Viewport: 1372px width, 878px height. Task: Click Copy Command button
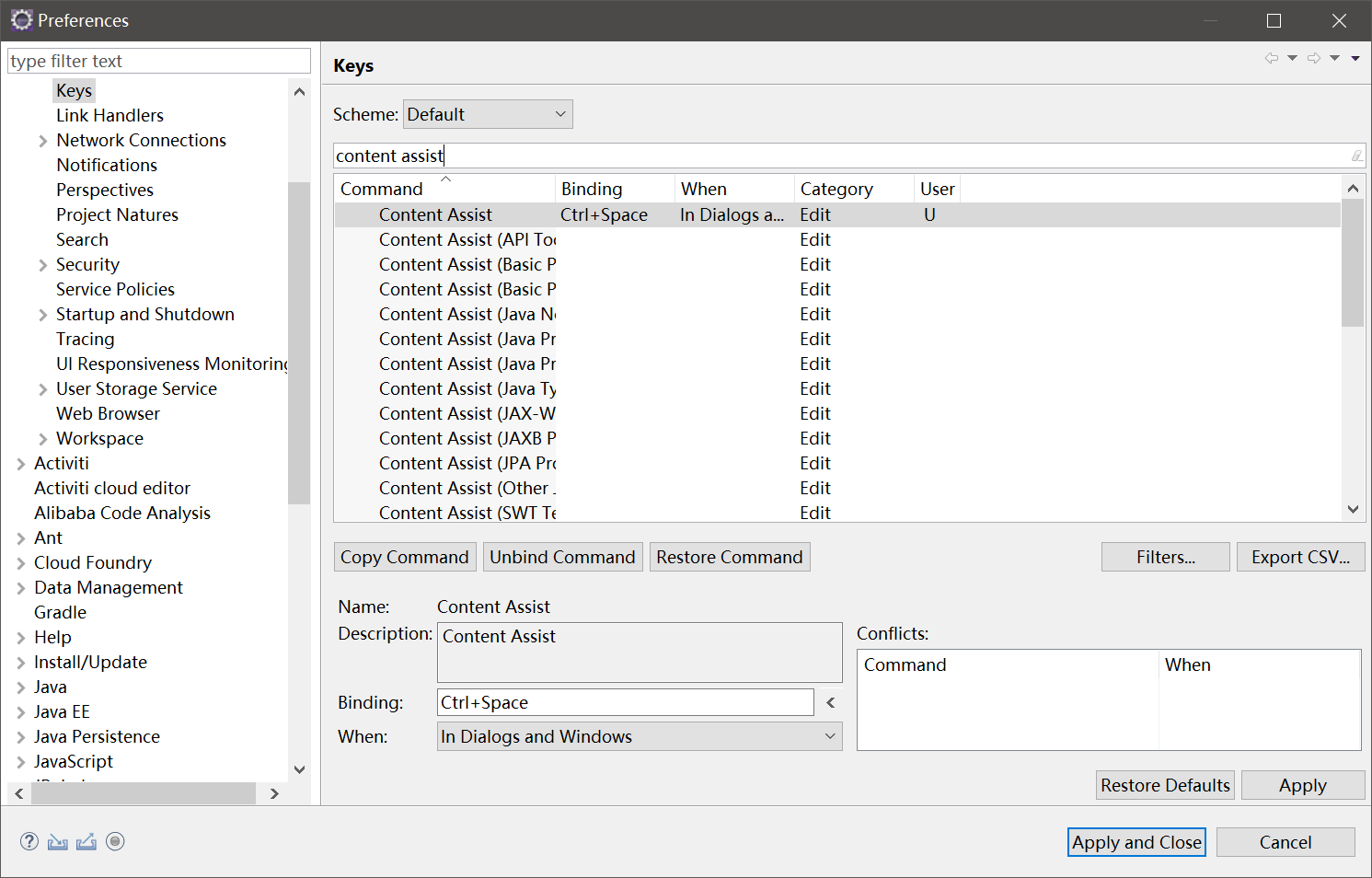(405, 557)
